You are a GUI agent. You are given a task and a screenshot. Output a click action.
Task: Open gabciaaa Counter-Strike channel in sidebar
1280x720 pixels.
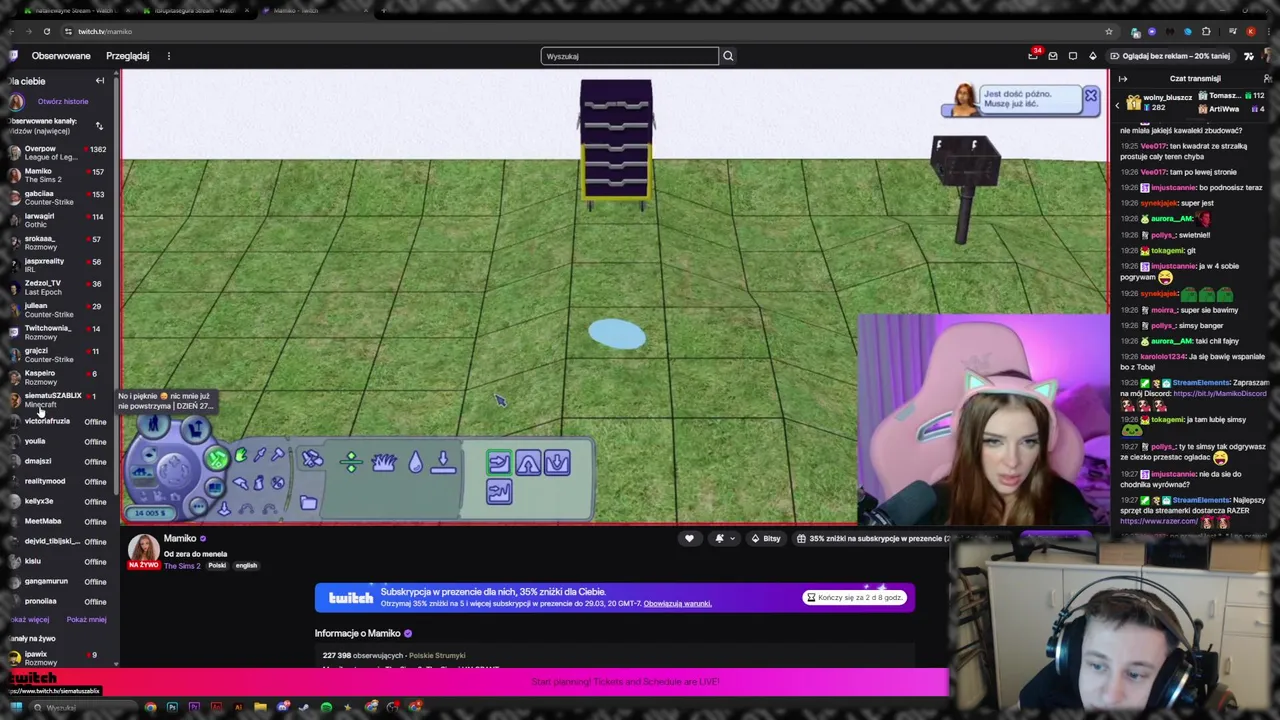pos(60,198)
